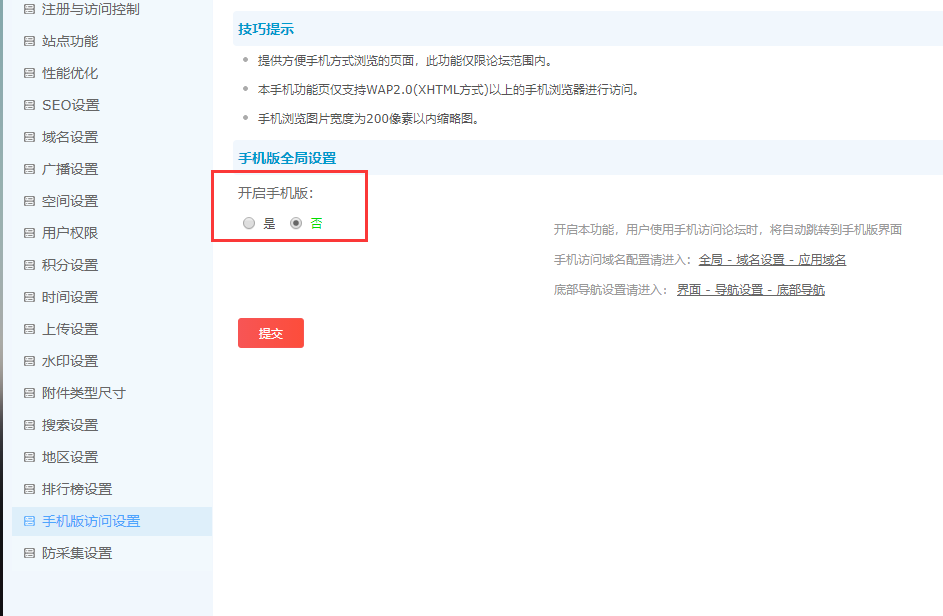Image resolution: width=943 pixels, height=616 pixels.
Task: Click the icon beside 搜索设置
Action: click(29, 425)
